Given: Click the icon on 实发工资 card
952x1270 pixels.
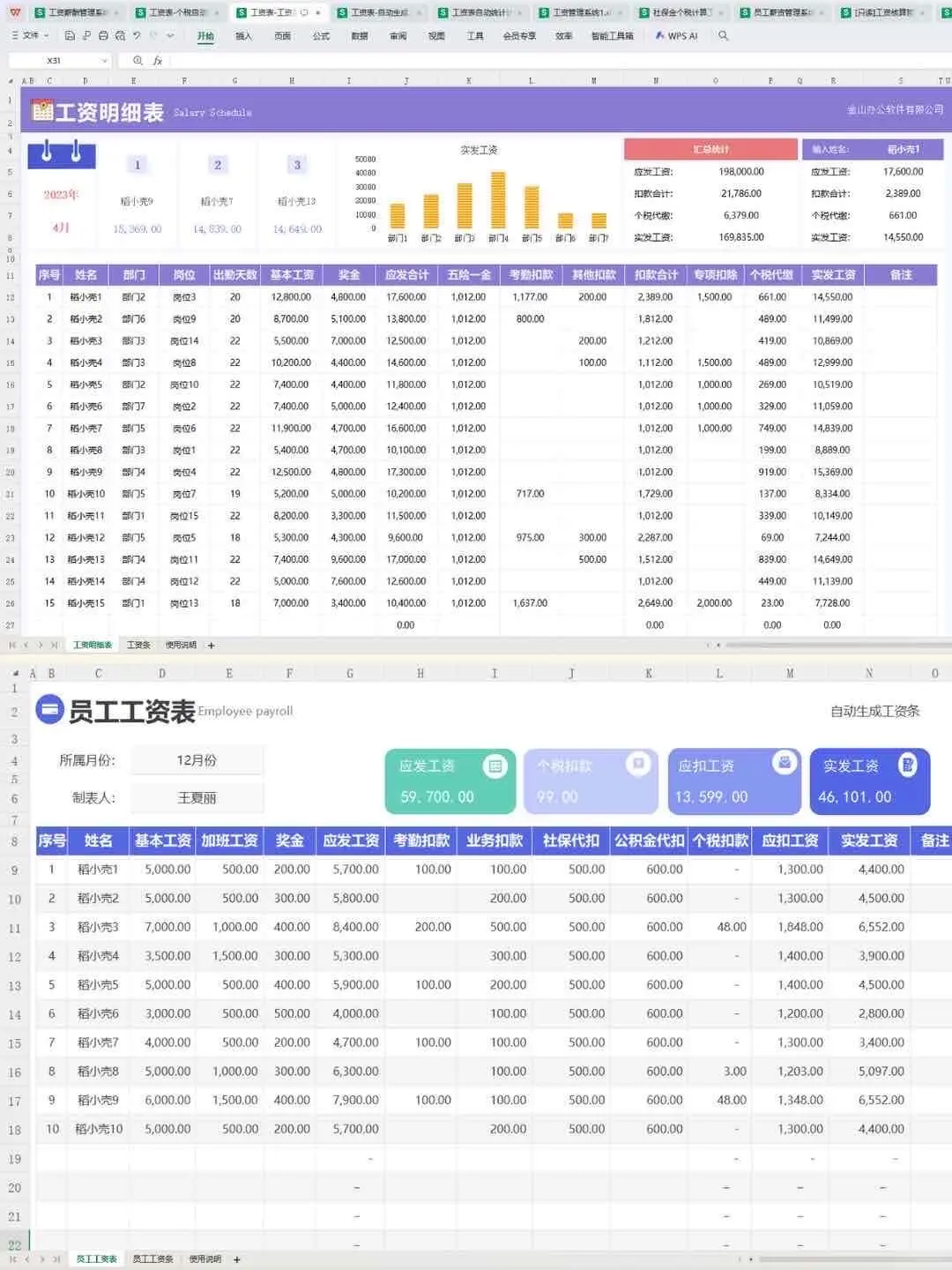Looking at the screenshot, I should pyautogui.click(x=907, y=765).
